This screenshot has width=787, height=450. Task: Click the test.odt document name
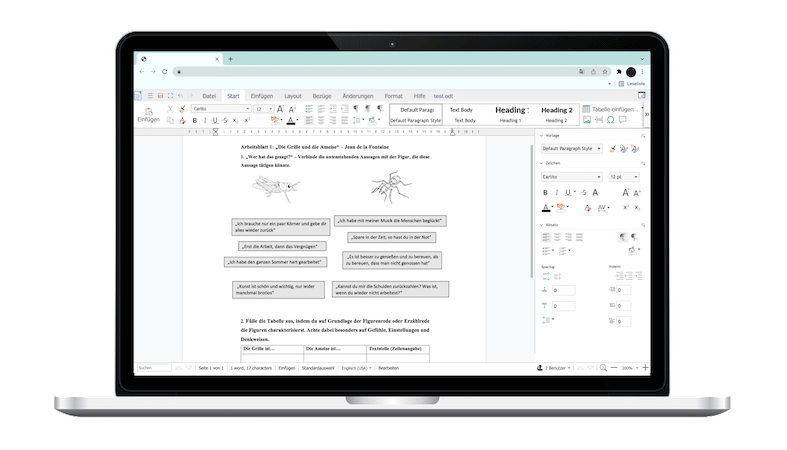coord(443,96)
